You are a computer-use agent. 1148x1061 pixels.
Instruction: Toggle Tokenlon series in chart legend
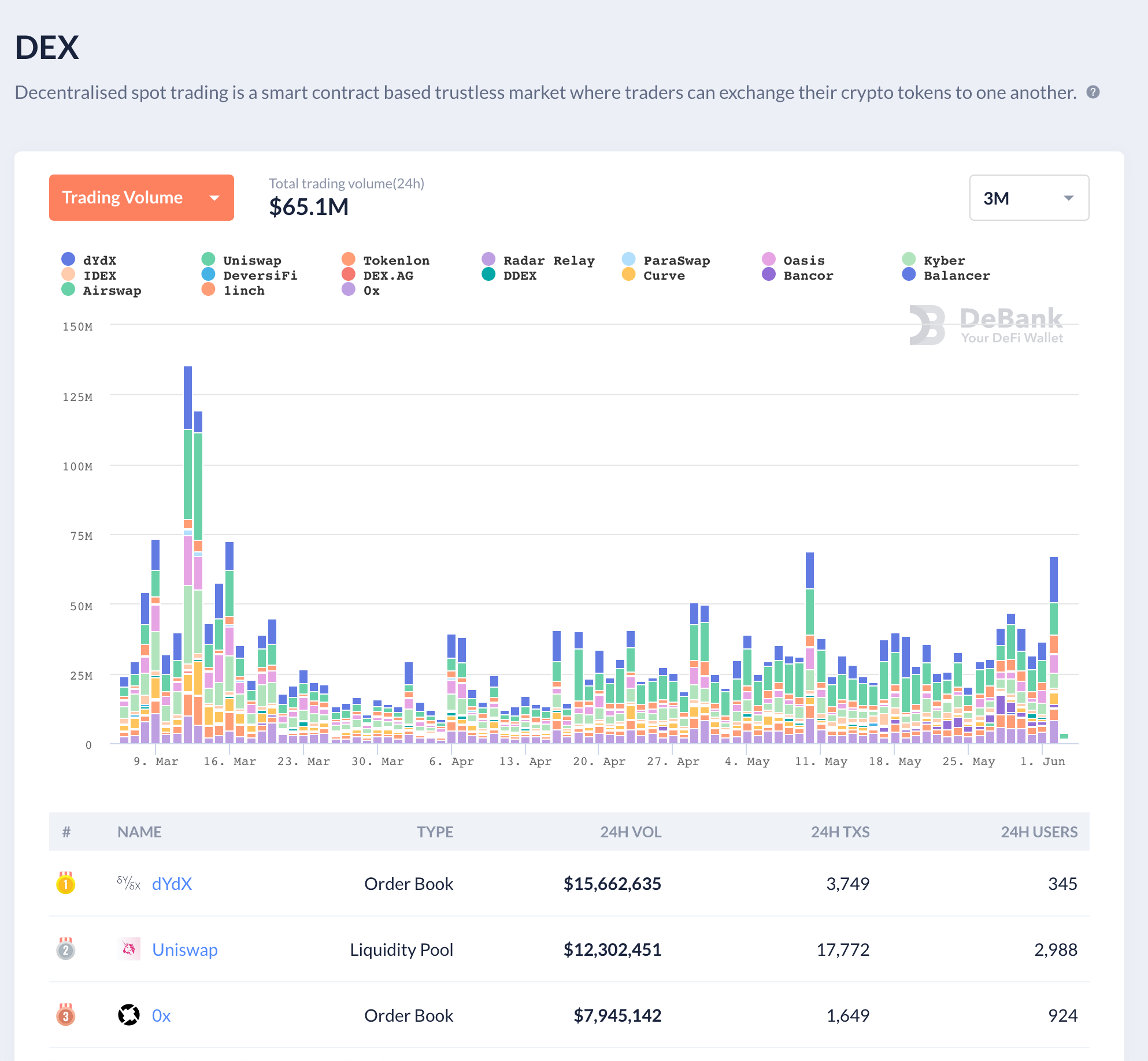[386, 260]
